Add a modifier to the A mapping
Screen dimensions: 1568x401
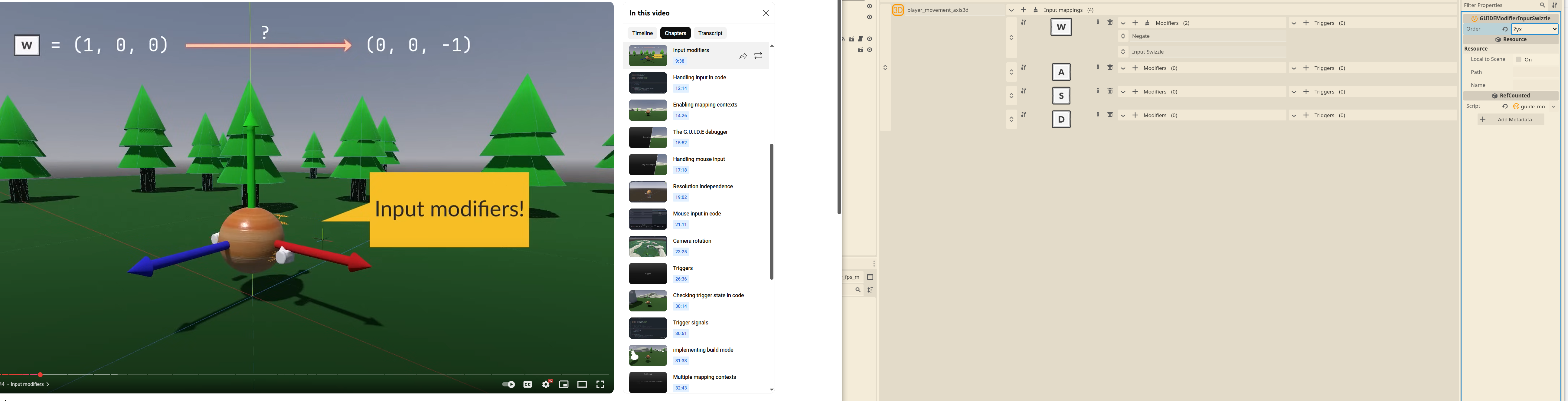[1135, 68]
